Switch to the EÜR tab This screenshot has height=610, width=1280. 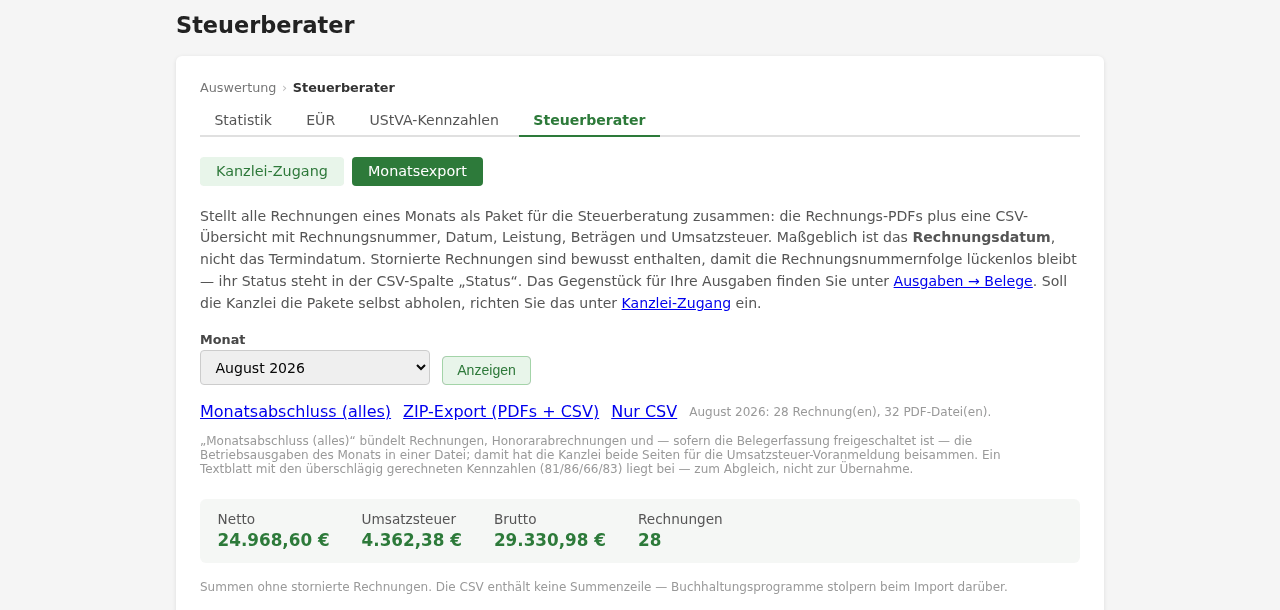320,120
